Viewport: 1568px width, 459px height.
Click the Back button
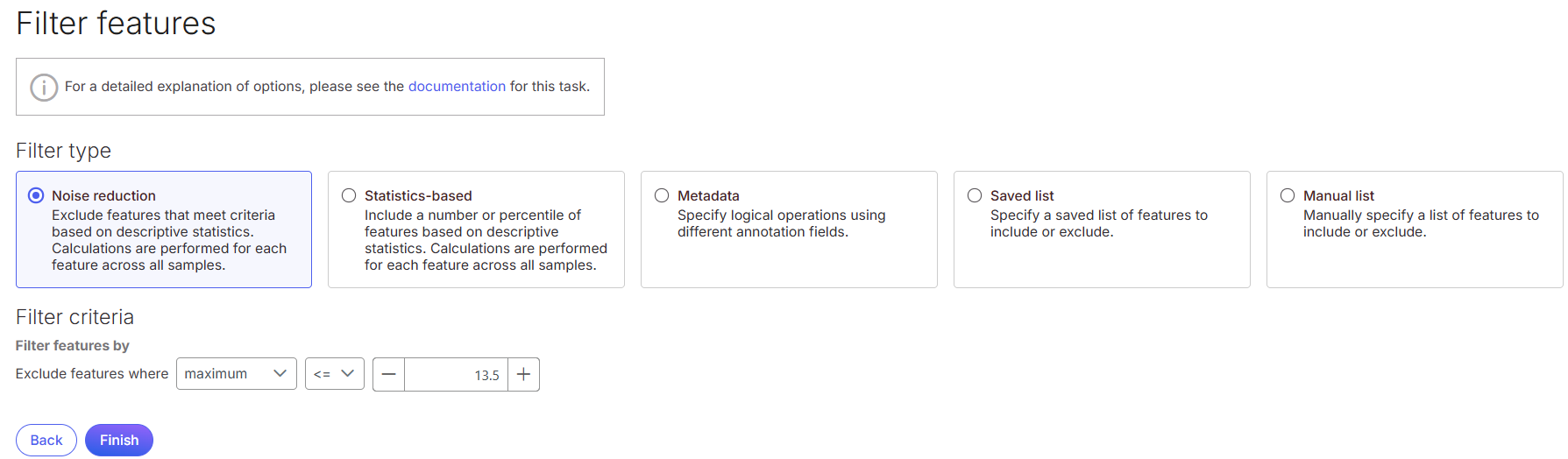46,440
